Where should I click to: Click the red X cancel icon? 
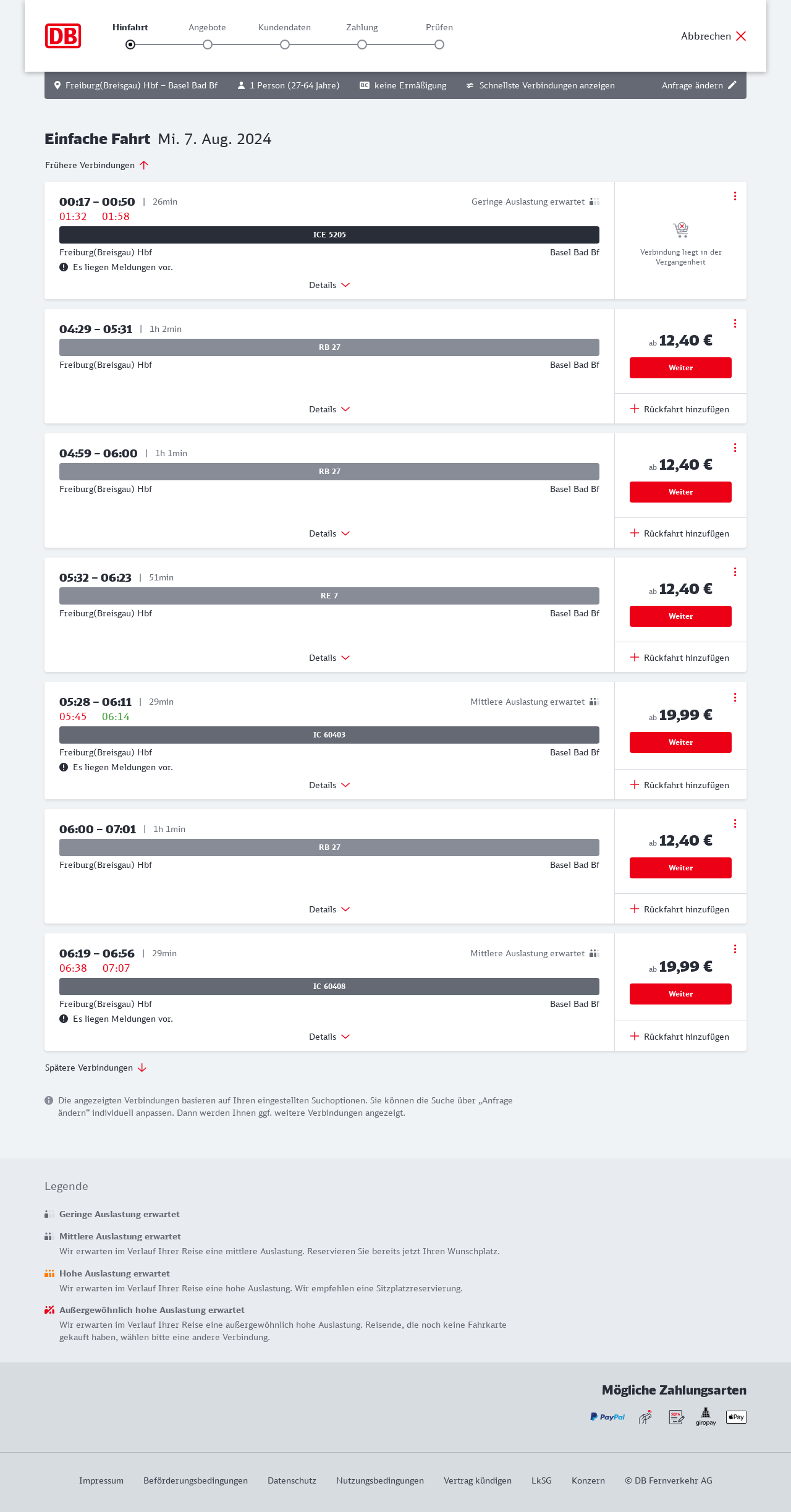click(741, 36)
